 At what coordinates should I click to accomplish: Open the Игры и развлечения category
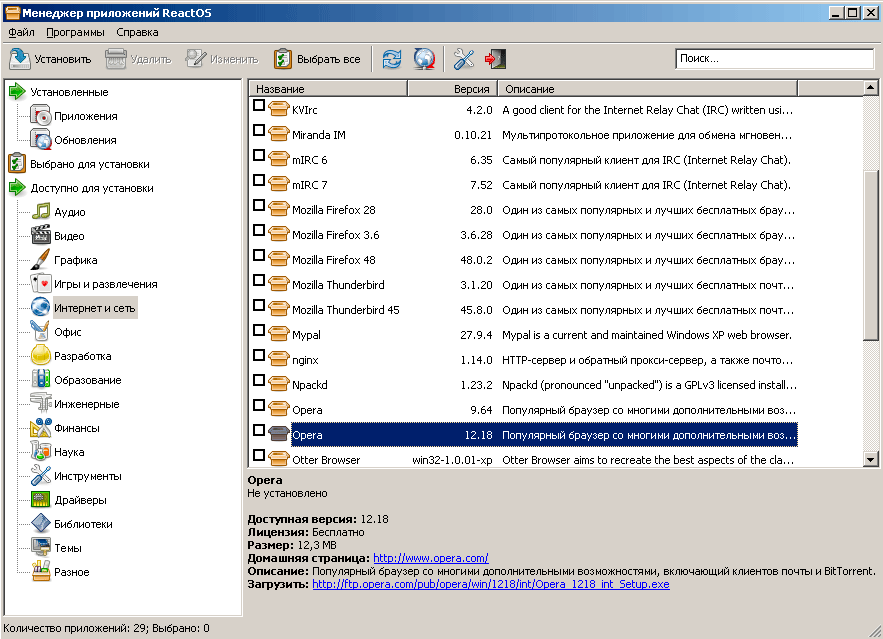[x=105, y=284]
